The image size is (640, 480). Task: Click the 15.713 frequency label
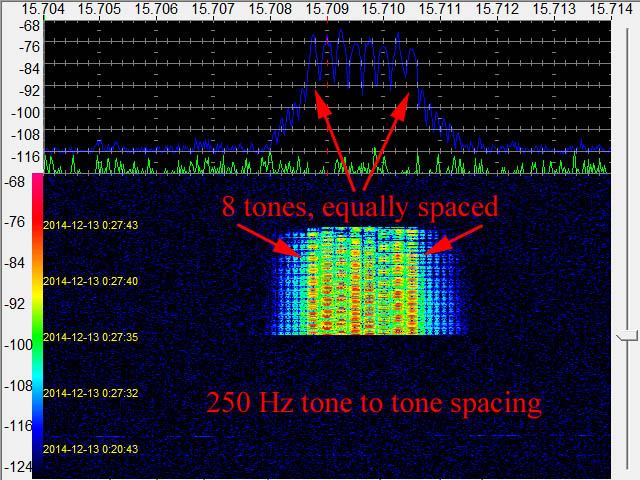[x=554, y=9]
